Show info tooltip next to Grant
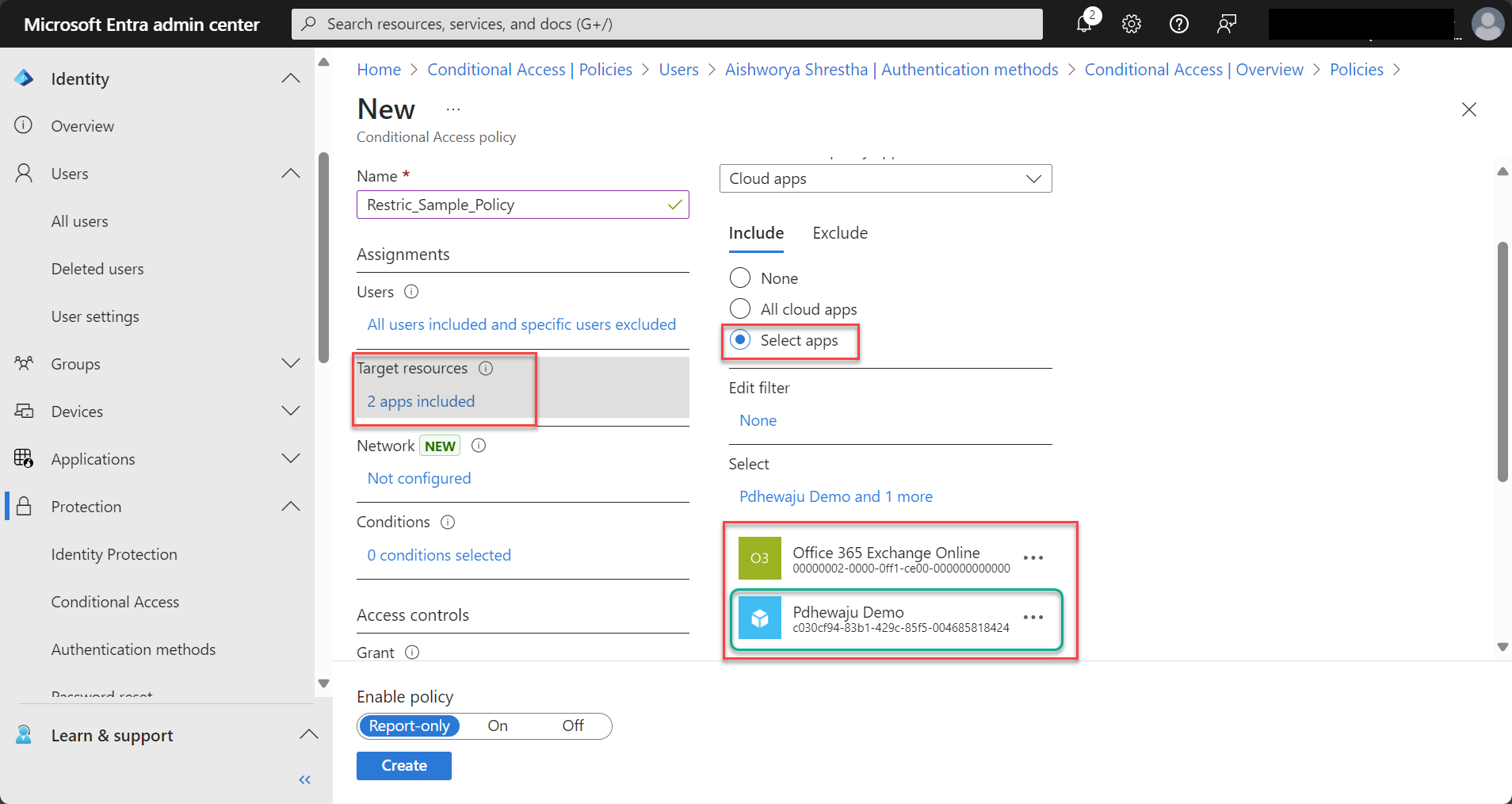 click(412, 652)
